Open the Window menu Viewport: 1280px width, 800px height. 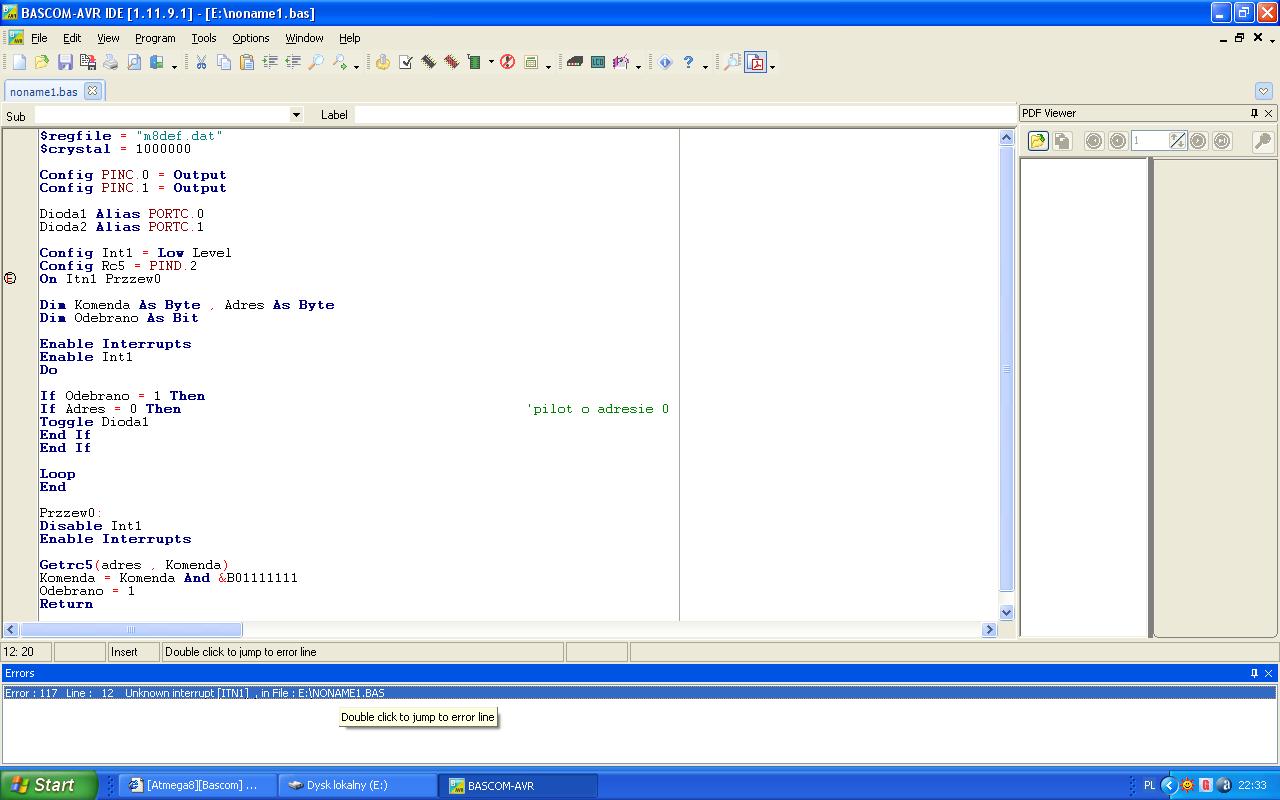point(304,38)
